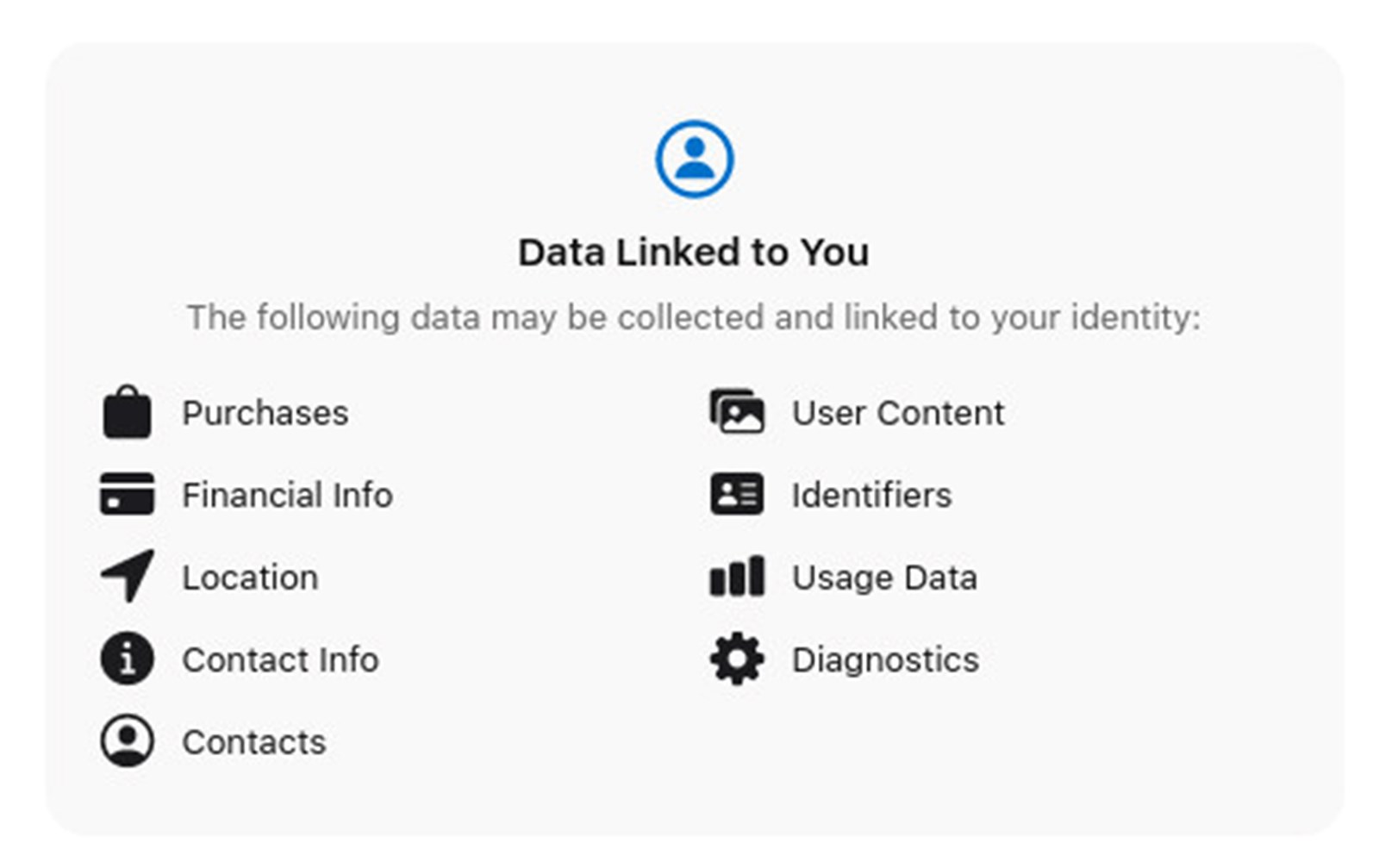Click the Usage Data bar chart icon
1379x868 pixels.
click(737, 576)
